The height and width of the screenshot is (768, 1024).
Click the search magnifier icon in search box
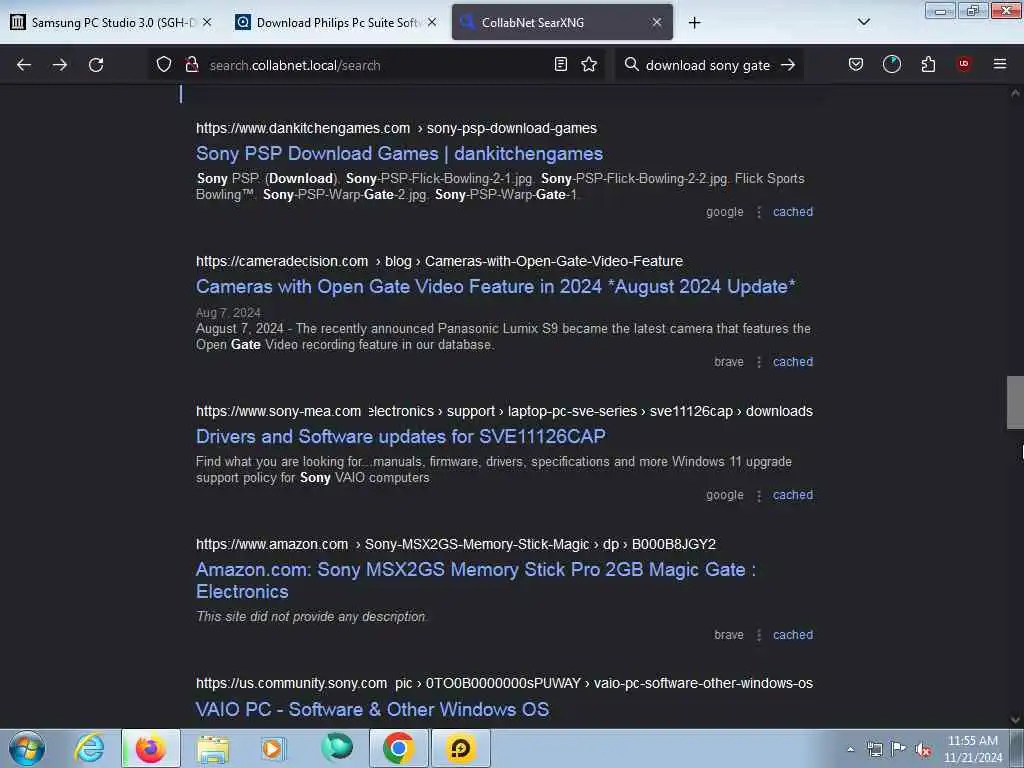point(631,64)
